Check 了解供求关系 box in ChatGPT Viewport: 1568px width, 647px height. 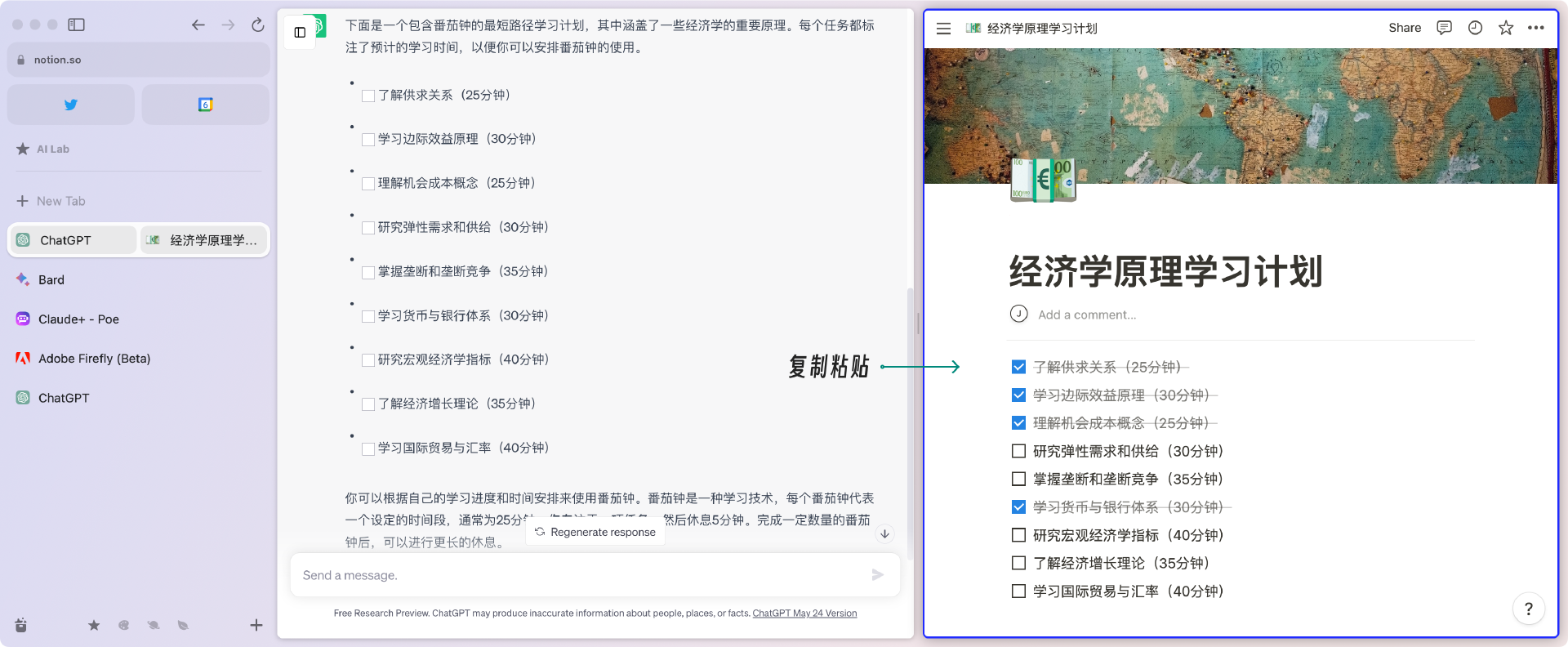click(368, 96)
